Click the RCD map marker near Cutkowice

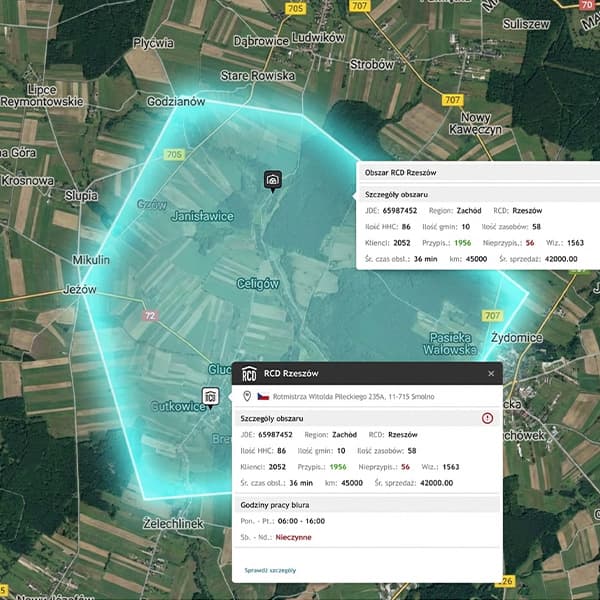click(211, 397)
